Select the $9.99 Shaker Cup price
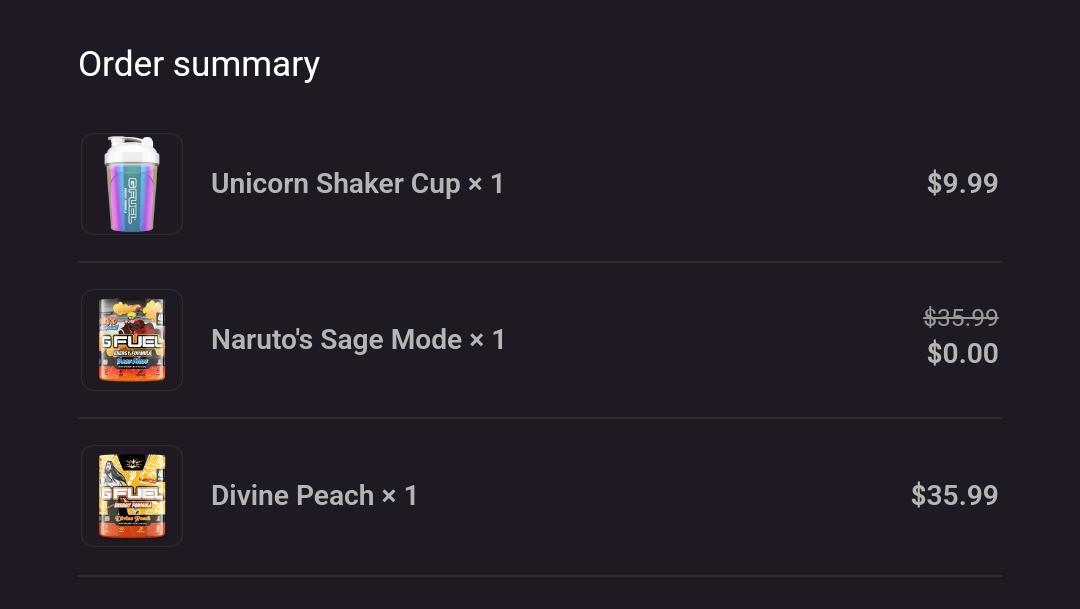 coord(962,183)
